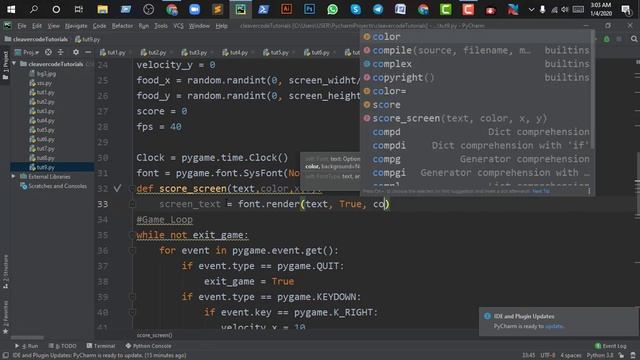640x360 pixels.
Task: Choose 'compile' builtin suggestion
Action: pyautogui.click(x=476, y=50)
